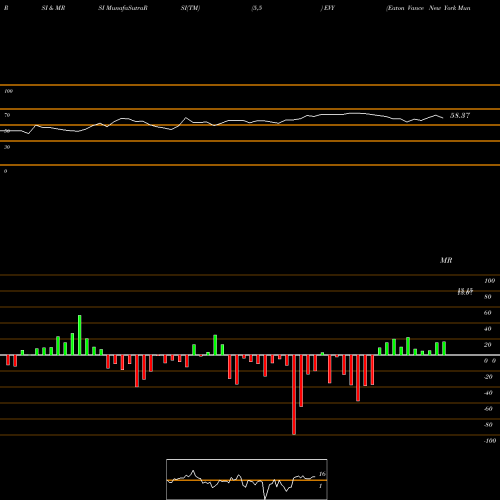
Task: Click the -20 axis label in the MR panel
Action: 488,377
